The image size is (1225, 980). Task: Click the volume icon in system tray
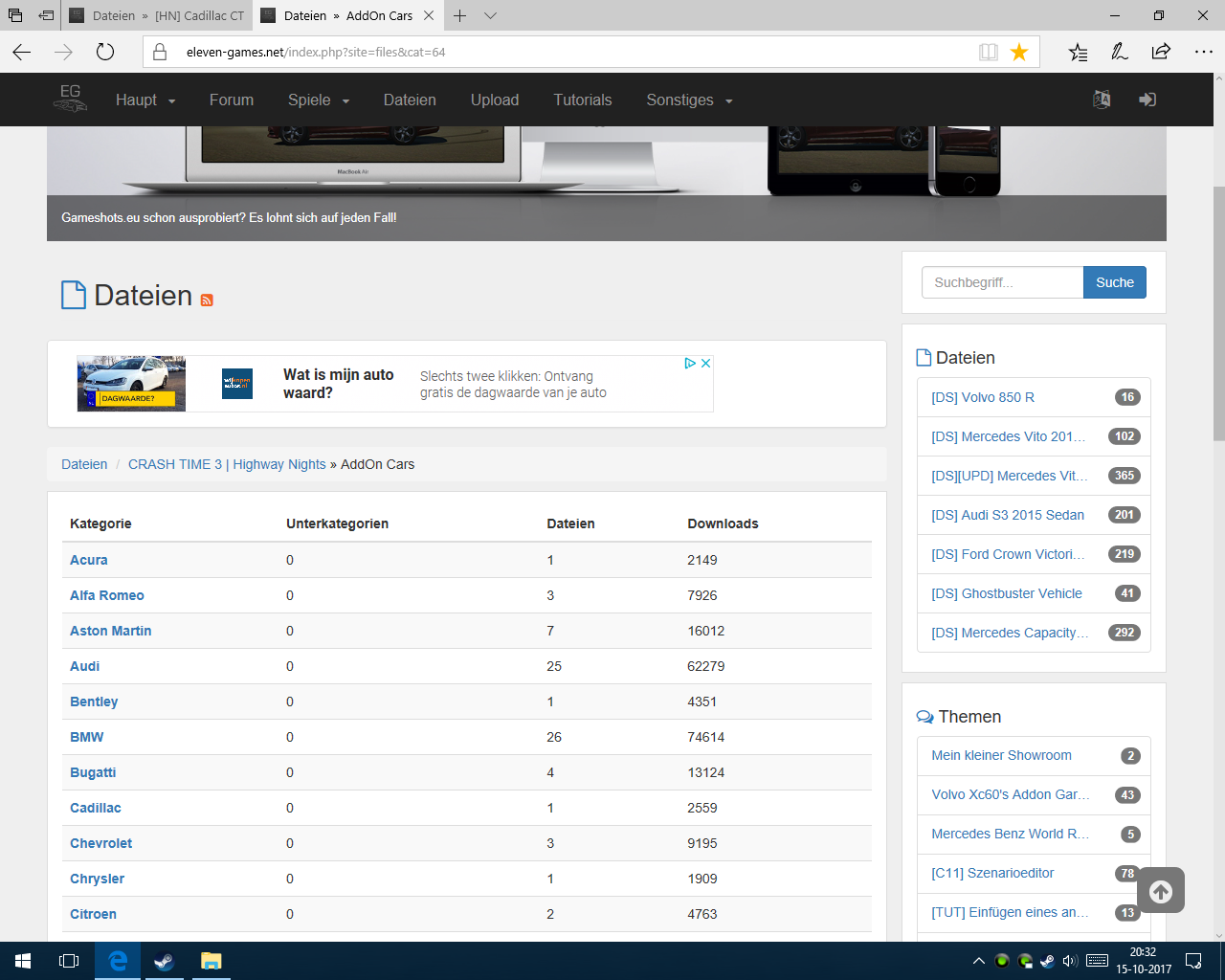click(1070, 961)
